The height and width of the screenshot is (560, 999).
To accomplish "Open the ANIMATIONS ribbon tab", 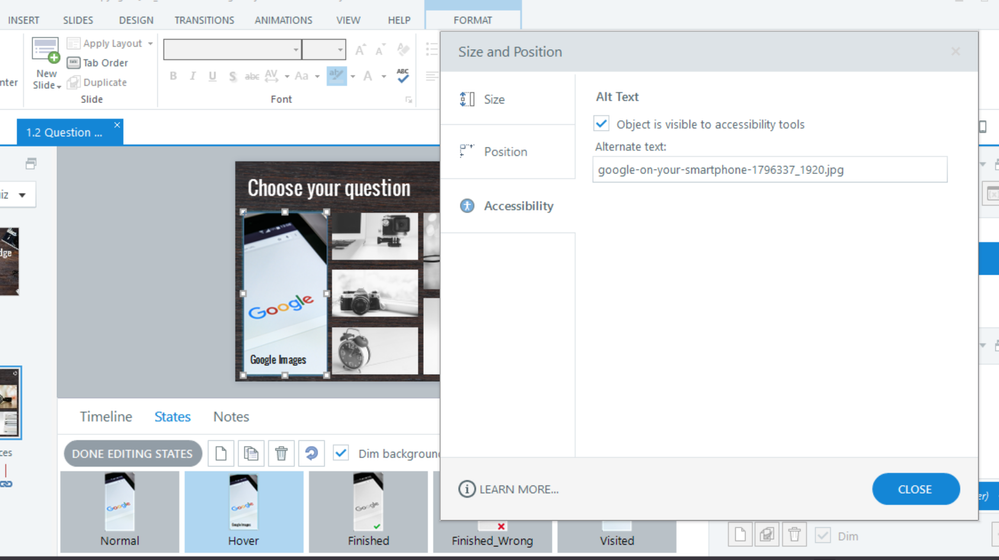I will click(x=284, y=20).
